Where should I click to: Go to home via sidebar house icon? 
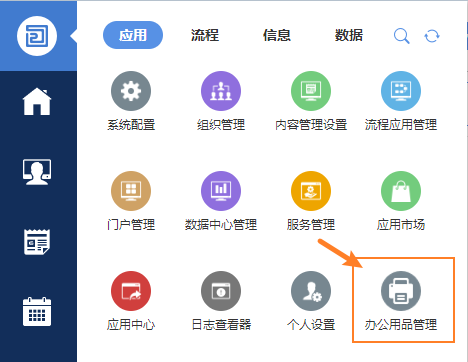point(37,101)
